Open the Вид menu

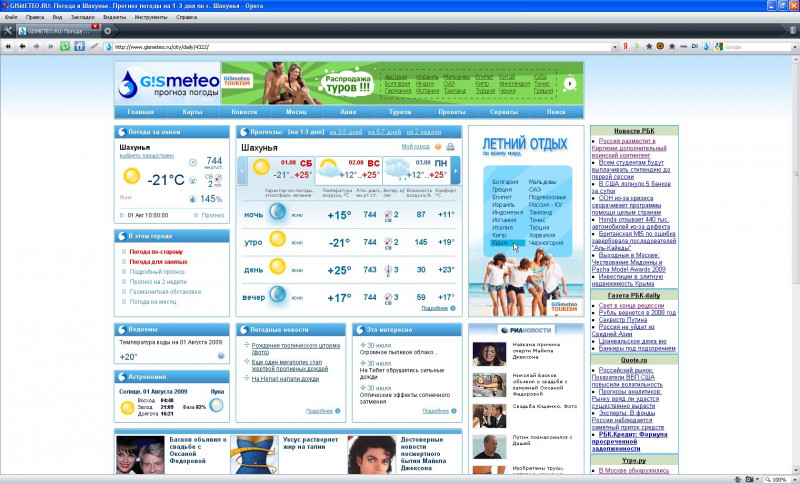click(x=57, y=17)
